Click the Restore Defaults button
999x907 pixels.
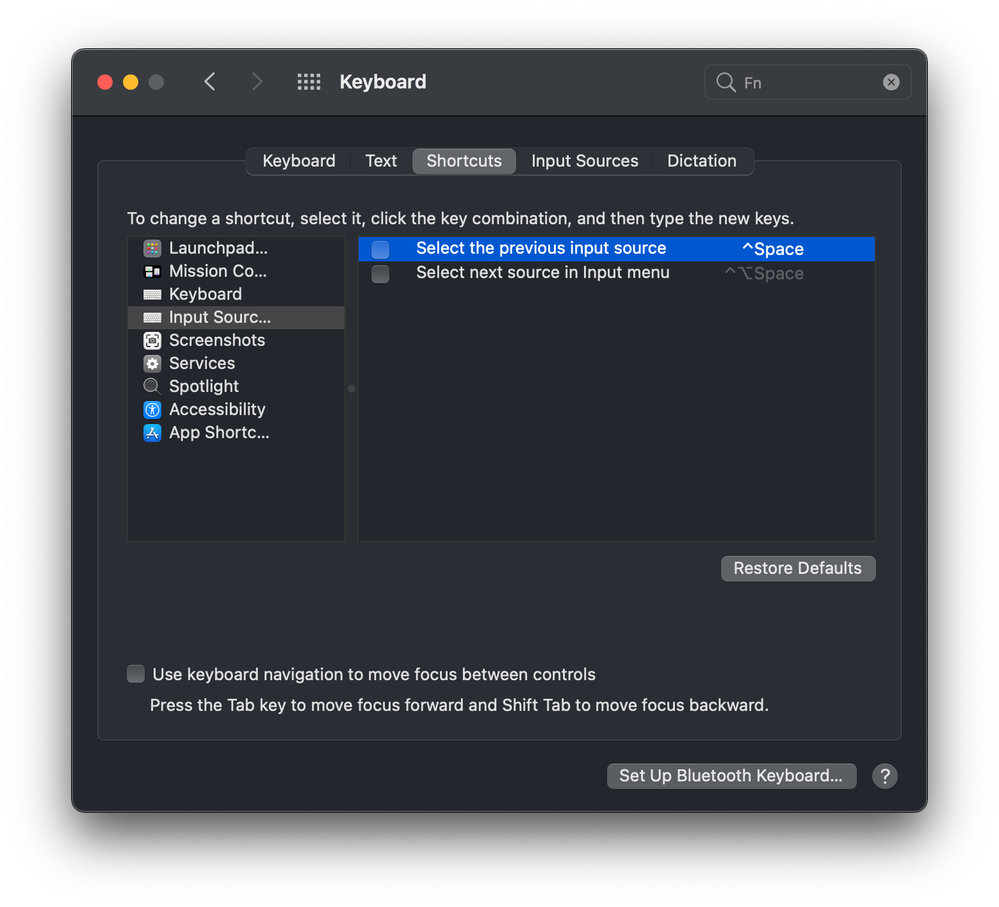pyautogui.click(x=797, y=568)
